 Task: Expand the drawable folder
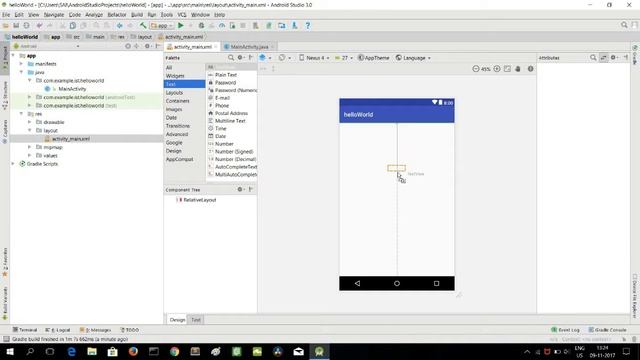(x=30, y=122)
